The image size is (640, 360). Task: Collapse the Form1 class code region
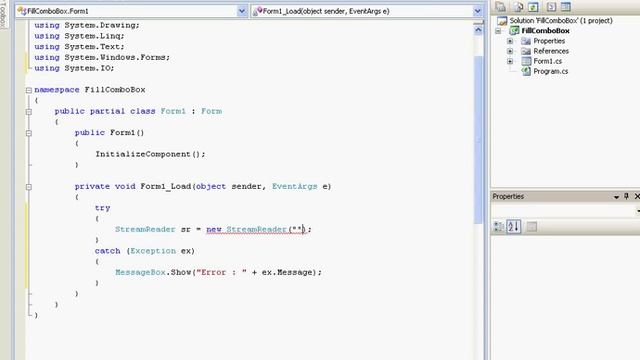click(x=29, y=111)
